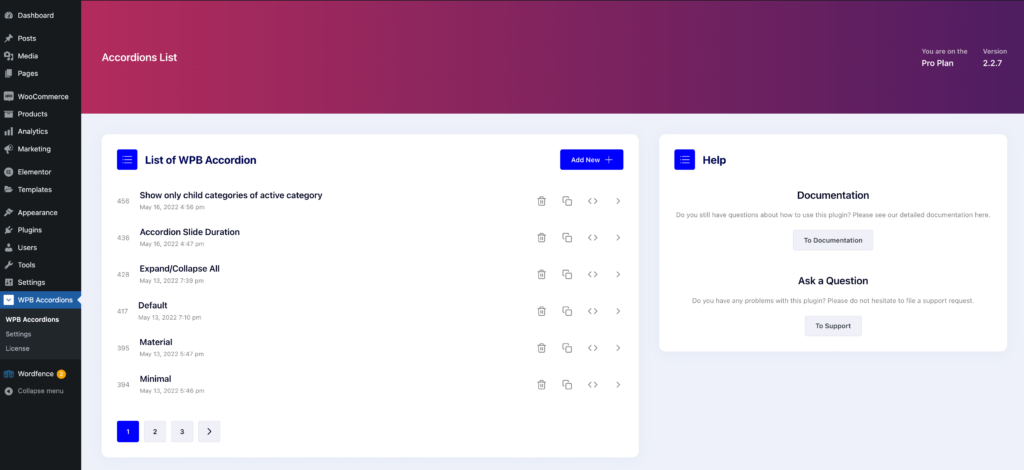This screenshot has height=470, width=1024.
Task: Open Products in the admin sidebar
Action: [x=40, y=114]
